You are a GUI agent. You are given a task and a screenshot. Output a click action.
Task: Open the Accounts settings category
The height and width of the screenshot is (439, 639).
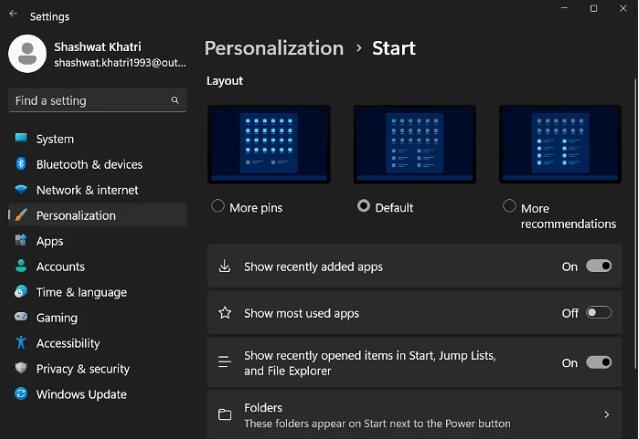pos(97,267)
